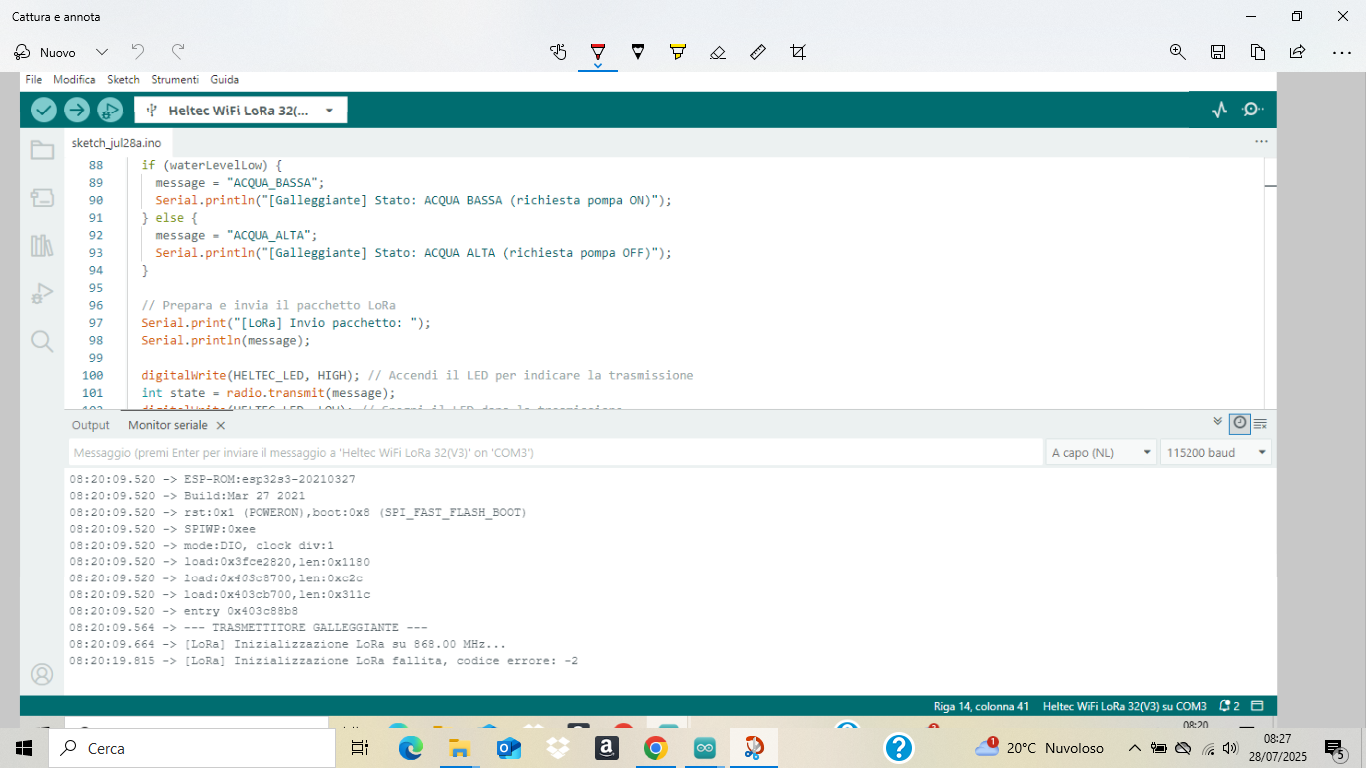Close the Monitor seriale tab

pyautogui.click(x=221, y=425)
